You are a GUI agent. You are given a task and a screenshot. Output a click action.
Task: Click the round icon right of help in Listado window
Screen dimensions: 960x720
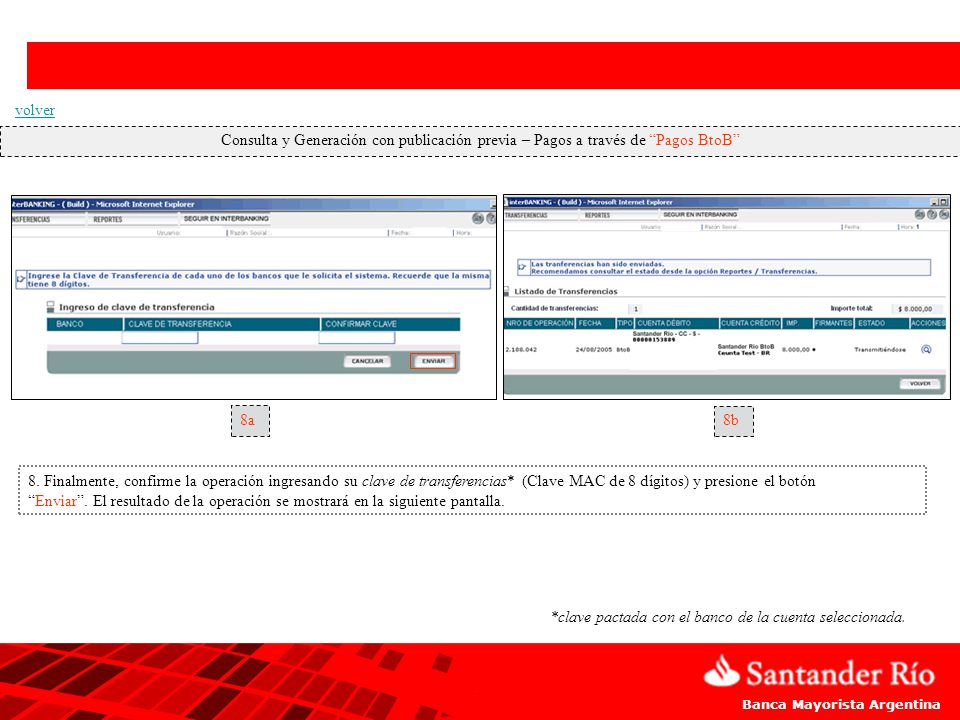pos(944,214)
